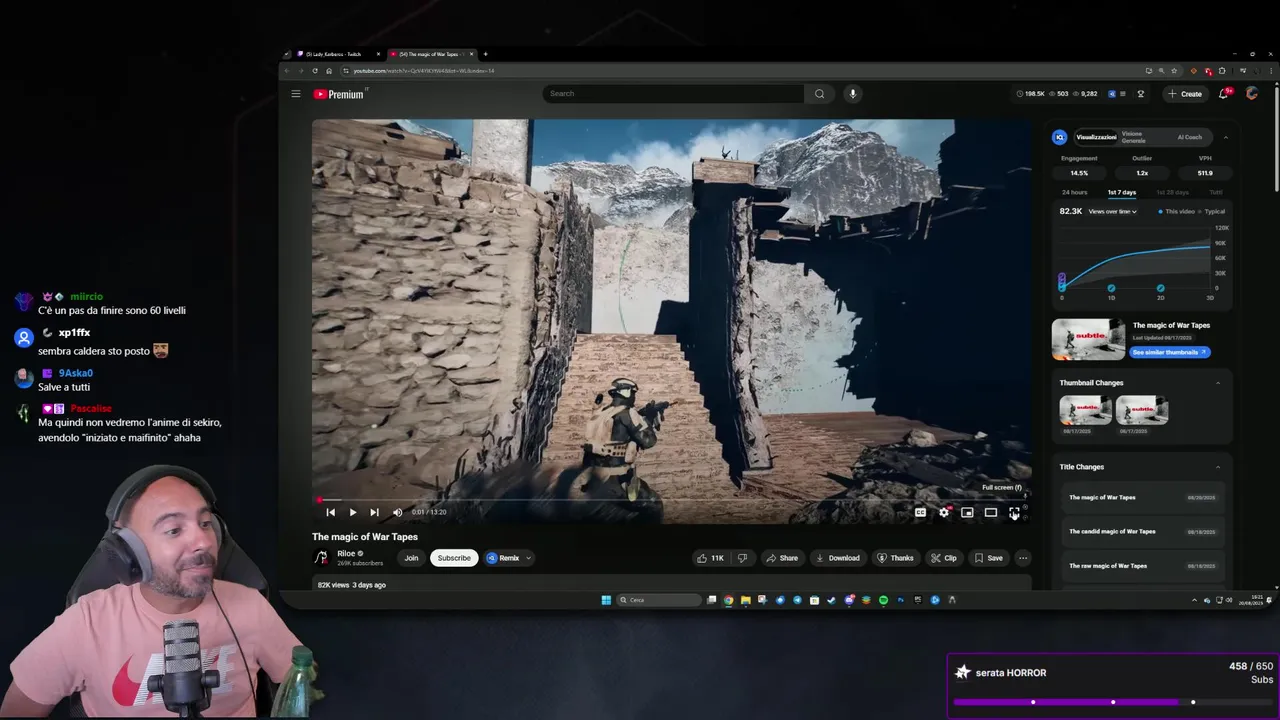Click the blue IQ extension icon in header
Viewport: 1280px width, 720px height.
pyautogui.click(x=1111, y=94)
